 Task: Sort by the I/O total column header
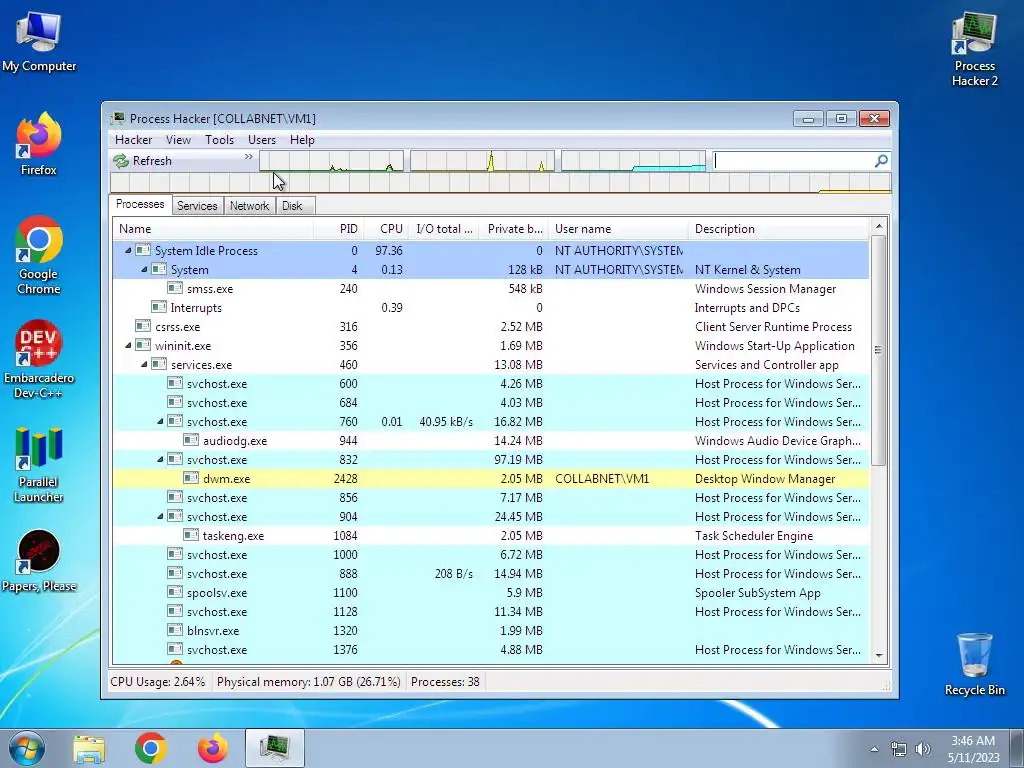[x=443, y=229]
